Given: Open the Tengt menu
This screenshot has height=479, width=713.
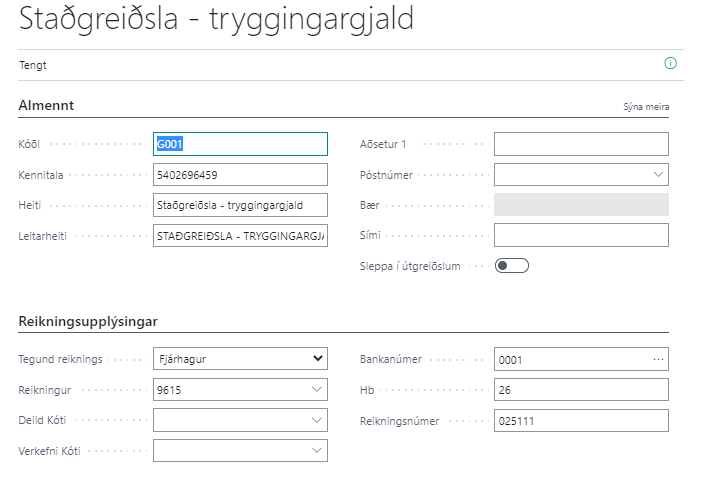Looking at the screenshot, I should 33,65.
